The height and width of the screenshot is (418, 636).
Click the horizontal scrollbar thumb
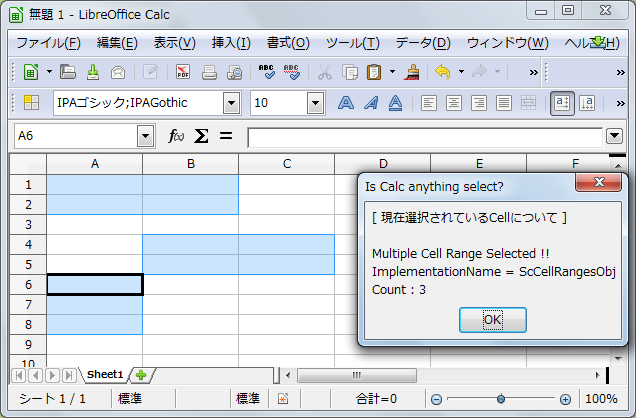[357, 375]
